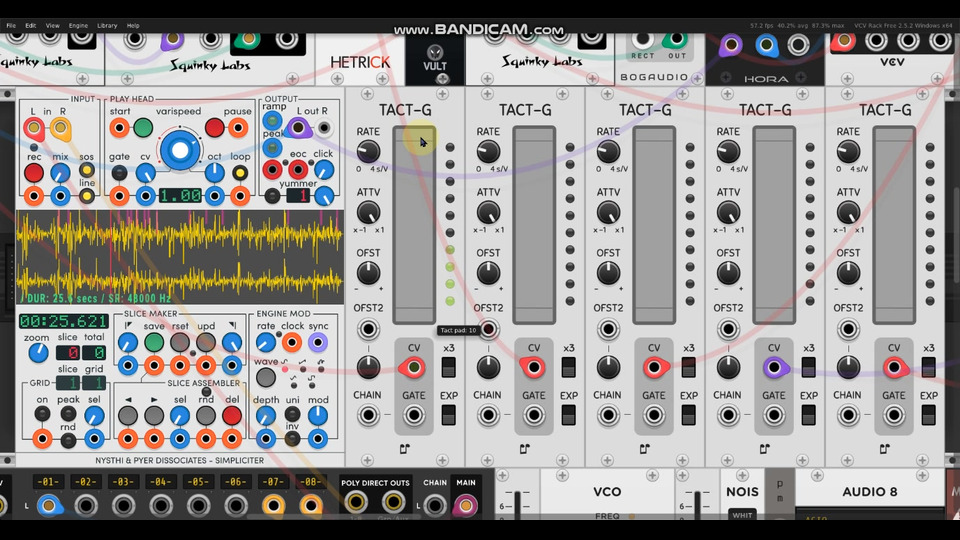The image size is (960, 540).
Task: Click the red del button in Slice Assembler
Action: pyautogui.click(x=231, y=416)
